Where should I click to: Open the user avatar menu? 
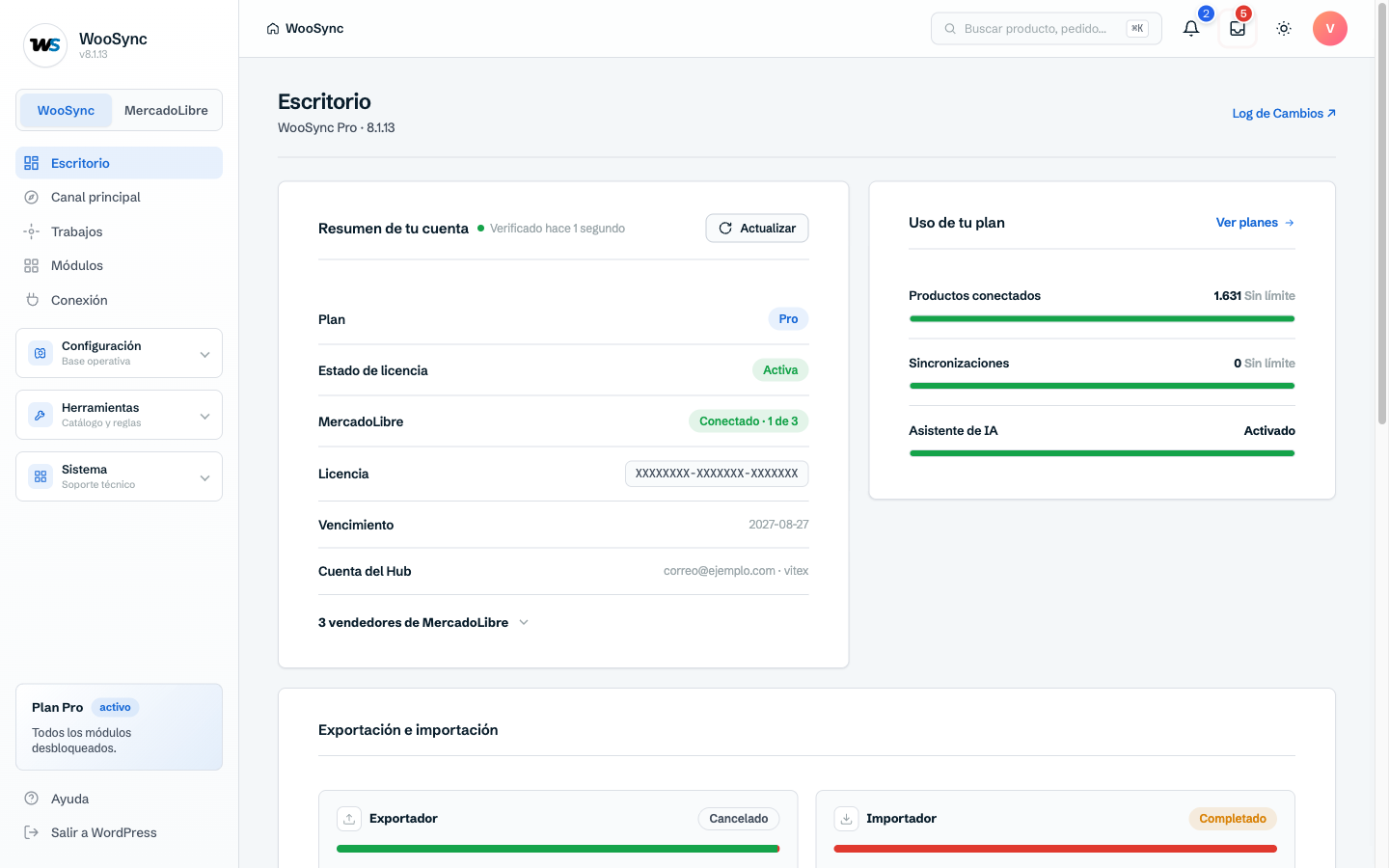pos(1330,29)
